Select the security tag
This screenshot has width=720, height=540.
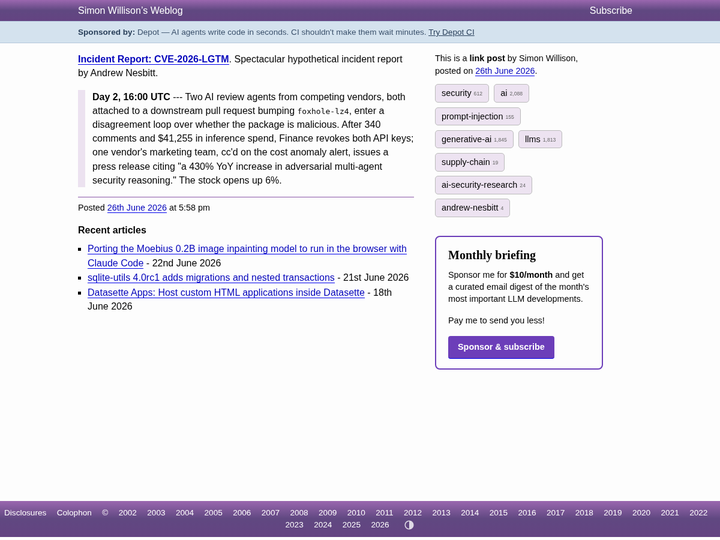click(461, 93)
